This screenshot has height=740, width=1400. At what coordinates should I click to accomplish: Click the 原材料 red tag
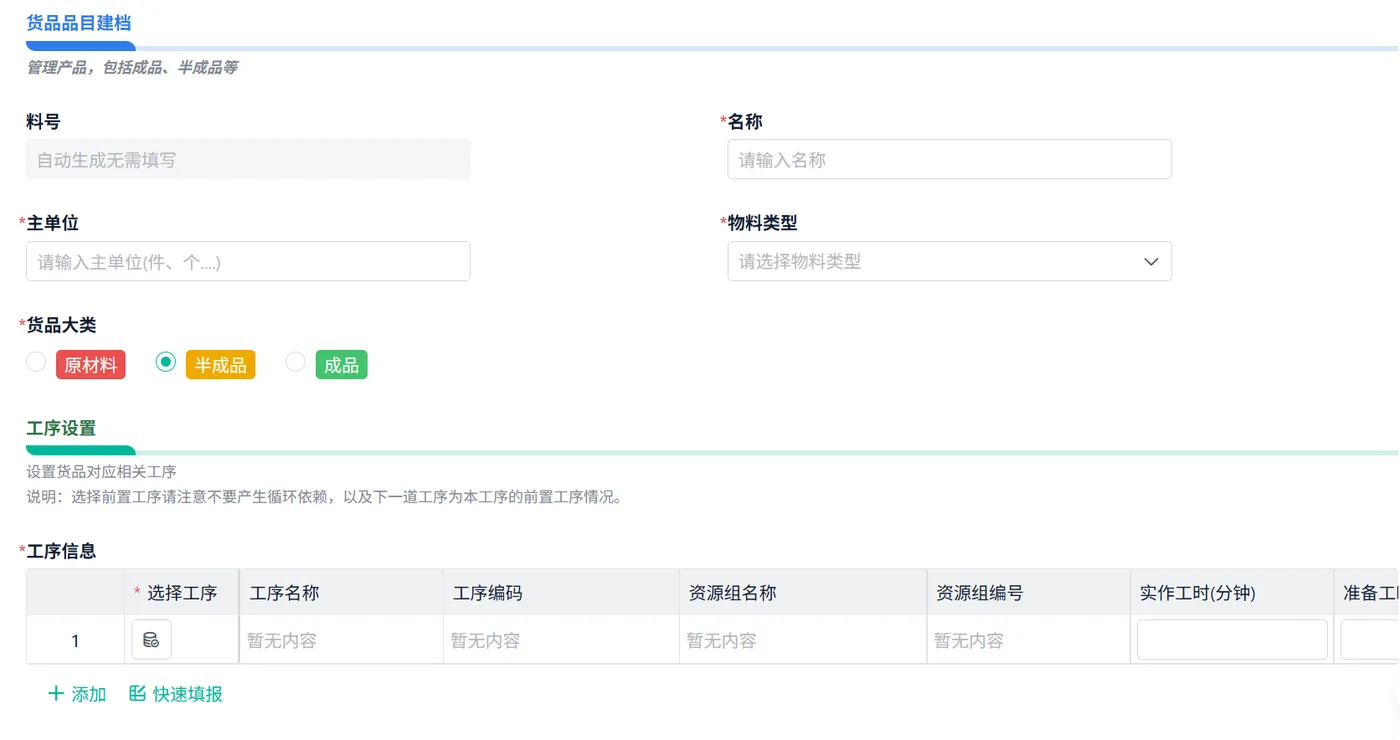click(x=91, y=365)
